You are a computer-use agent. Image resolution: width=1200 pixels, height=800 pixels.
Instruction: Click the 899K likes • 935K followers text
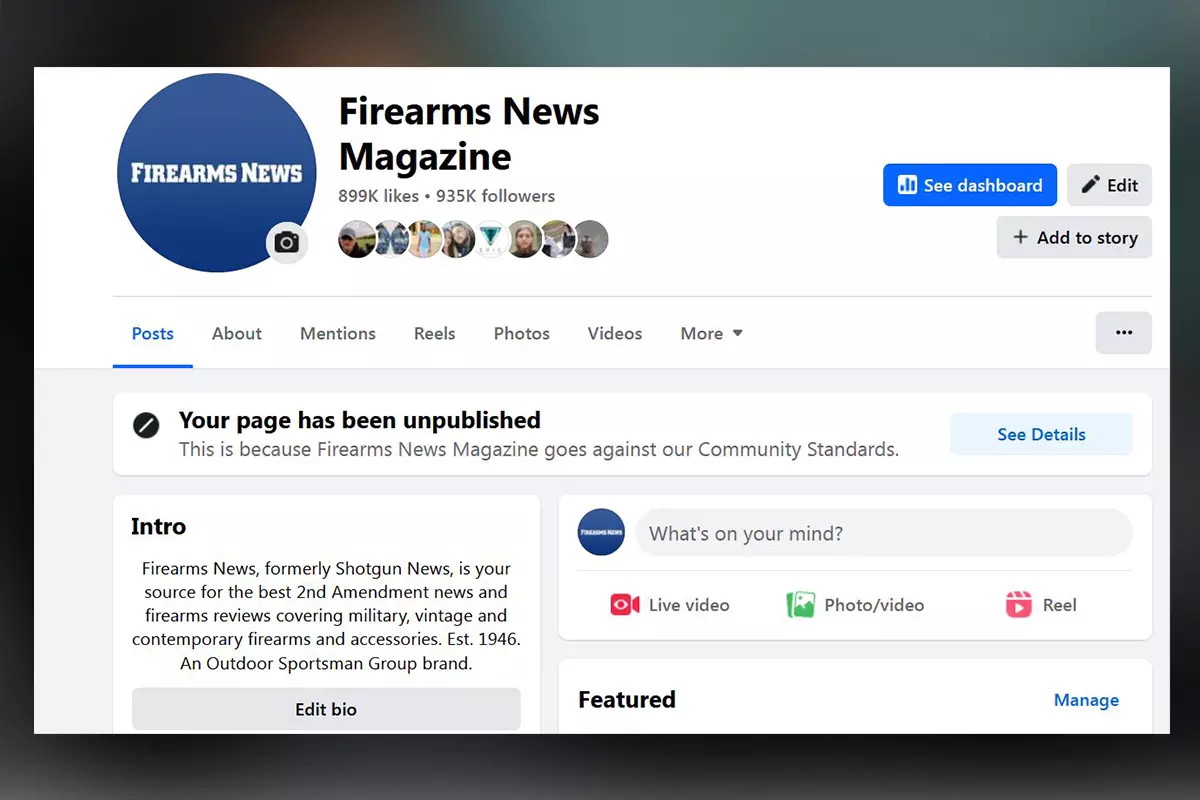click(x=446, y=196)
